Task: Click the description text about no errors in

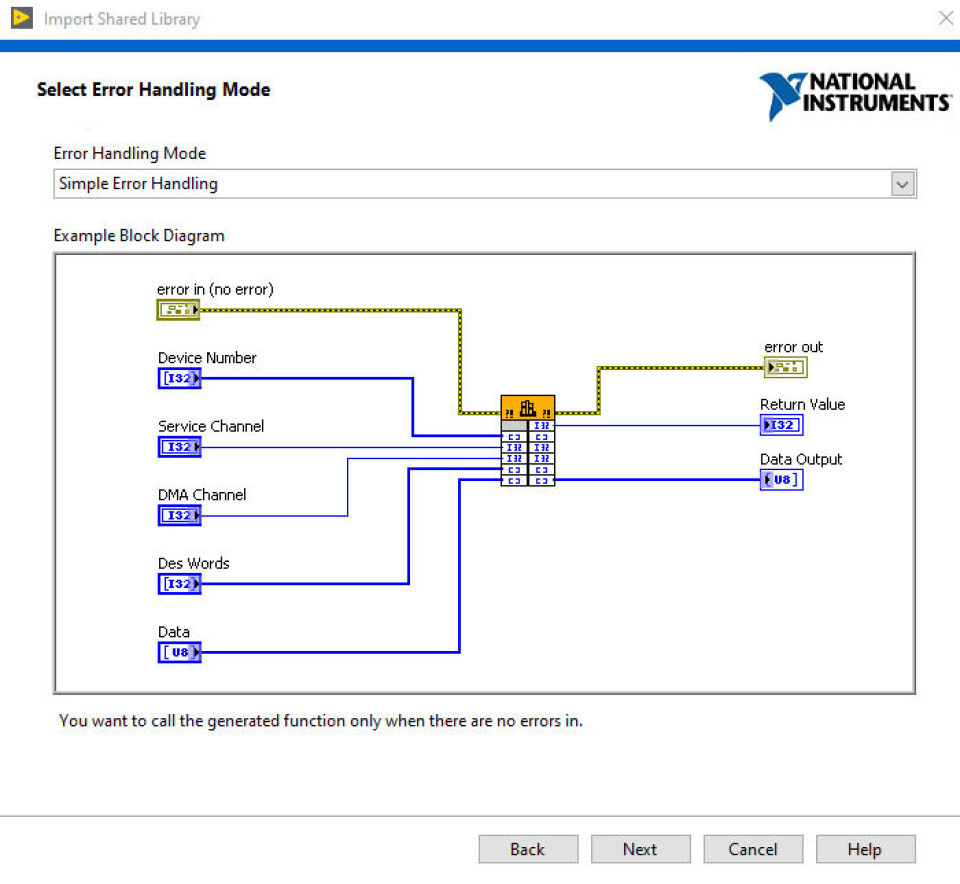Action: pos(321,721)
